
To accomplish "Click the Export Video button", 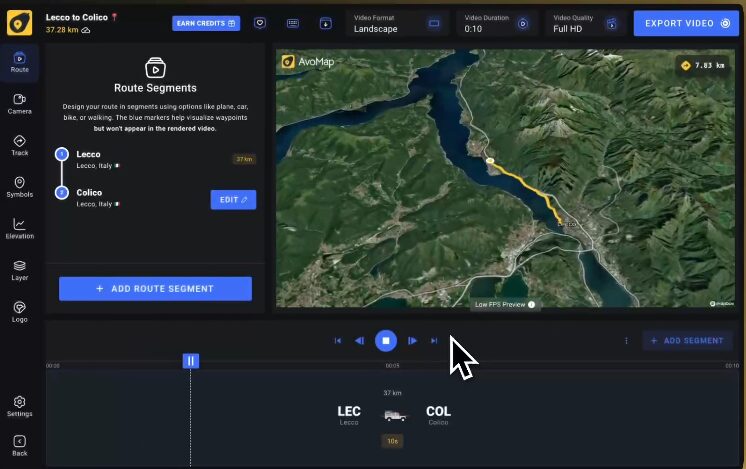I will [686, 22].
